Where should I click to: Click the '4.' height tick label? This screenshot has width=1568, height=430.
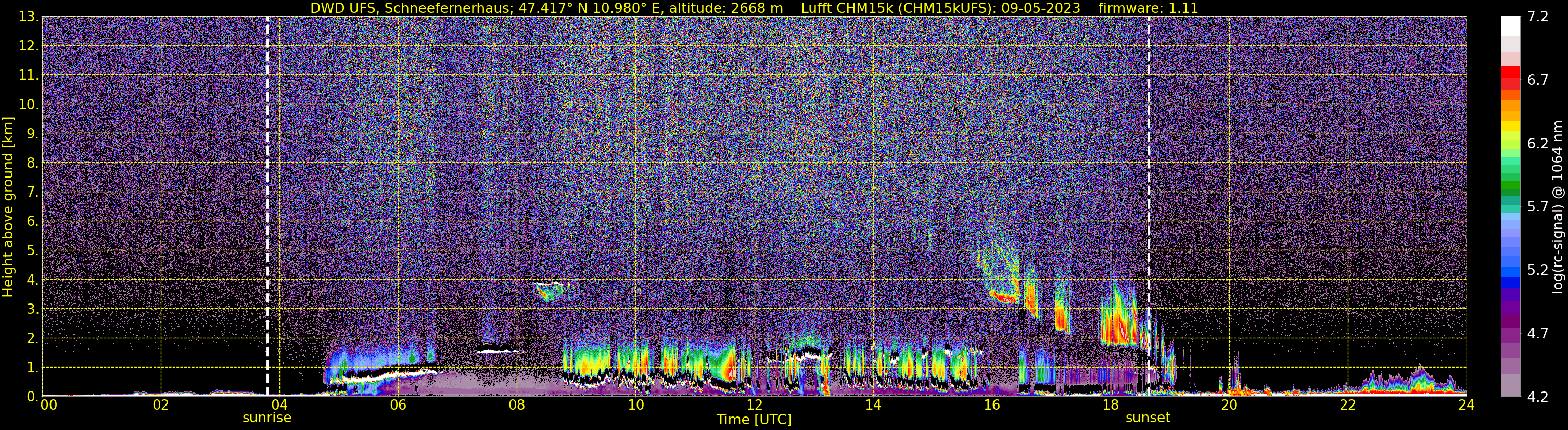[32, 280]
